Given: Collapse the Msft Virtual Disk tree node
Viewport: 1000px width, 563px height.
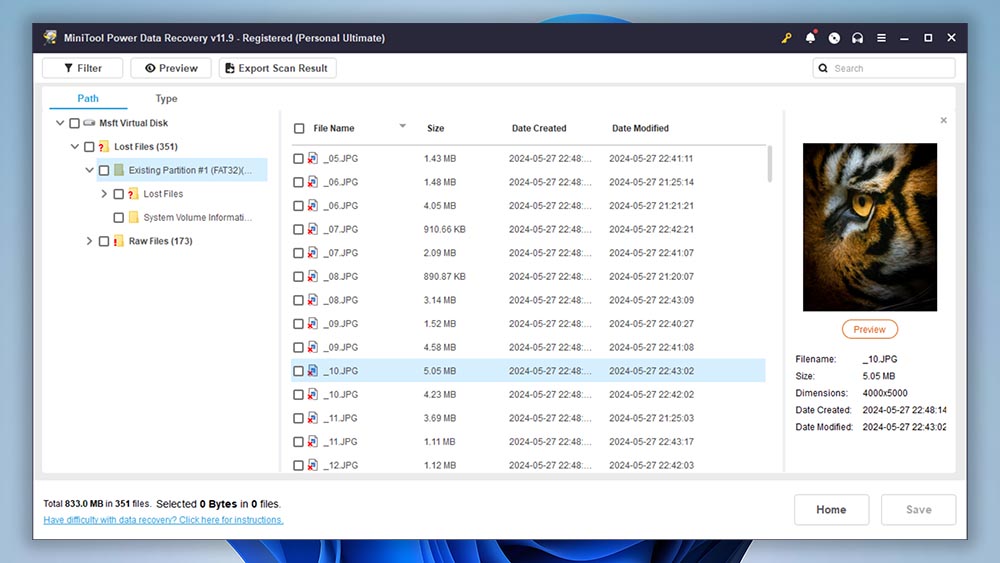Looking at the screenshot, I should coord(60,122).
